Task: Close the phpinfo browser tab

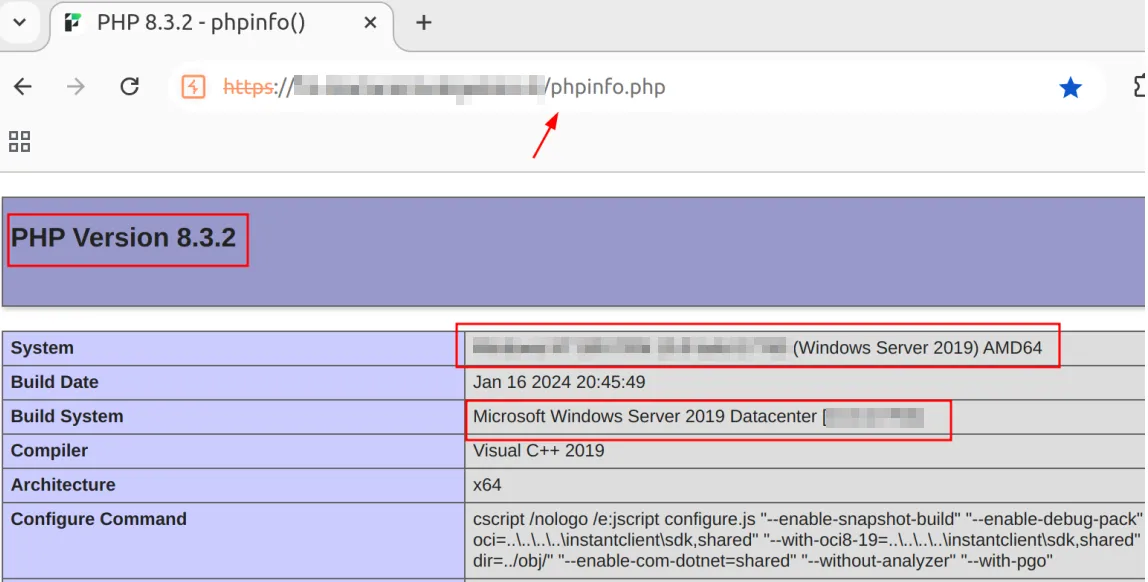Action: click(369, 22)
